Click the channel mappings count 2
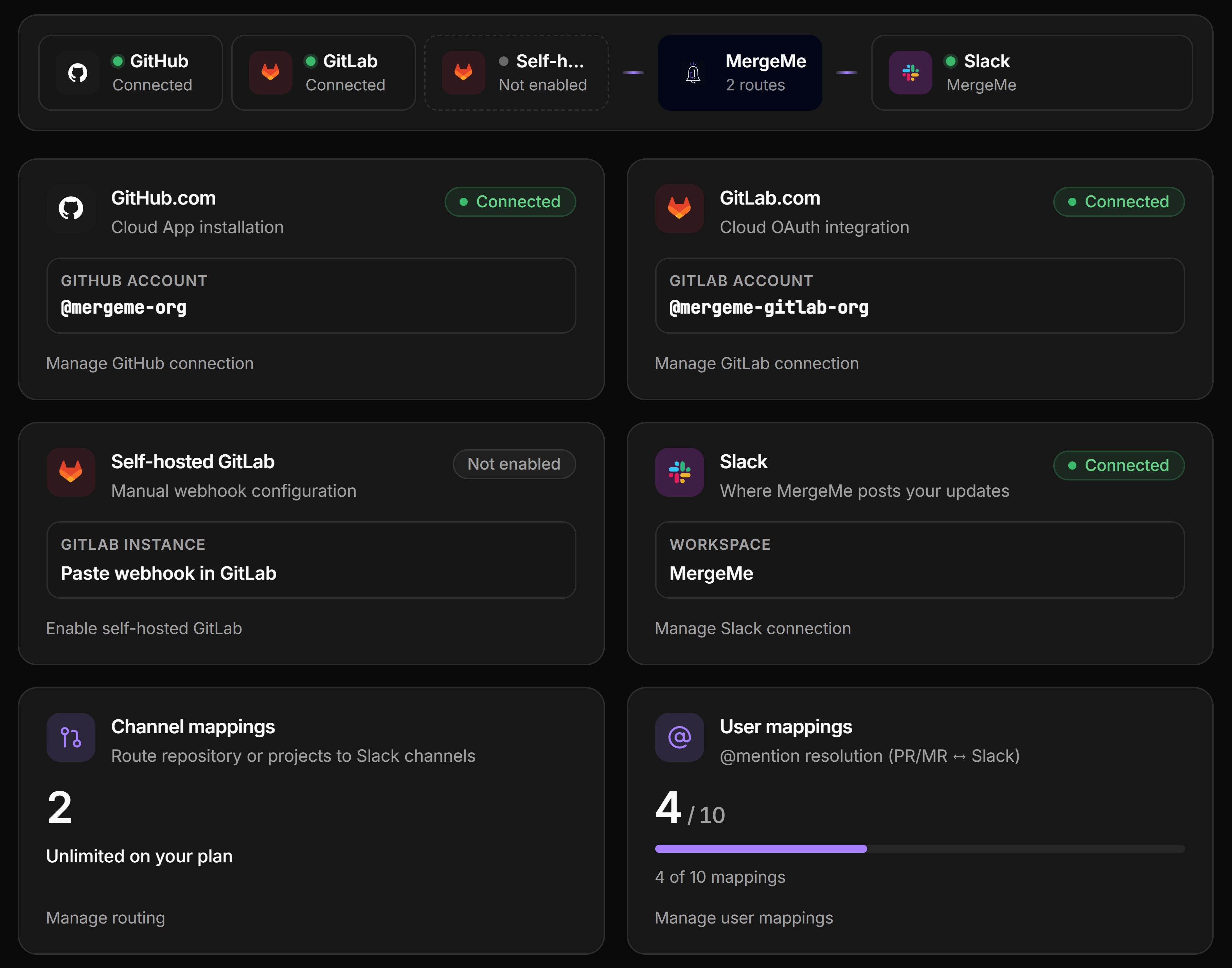 pos(59,808)
